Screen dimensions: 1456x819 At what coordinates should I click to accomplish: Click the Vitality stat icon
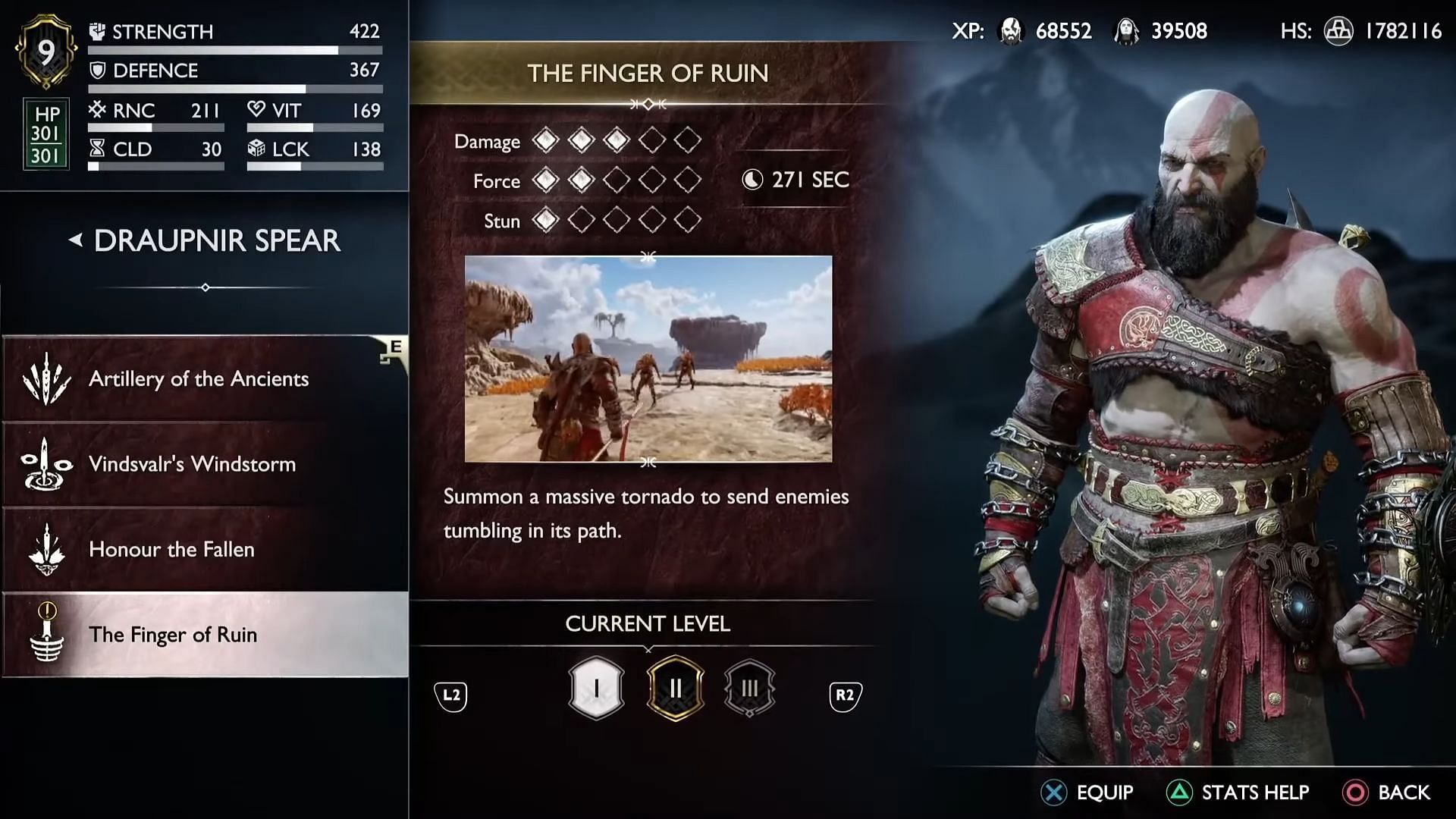256,109
